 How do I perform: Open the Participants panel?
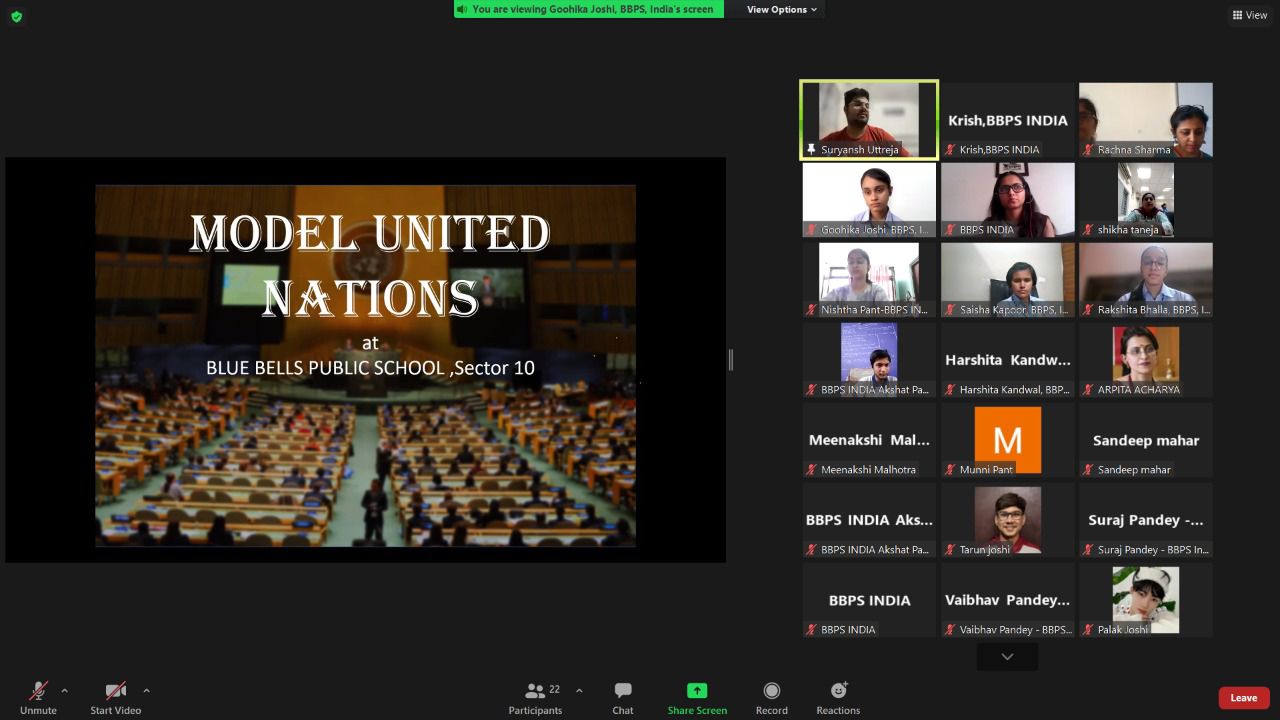click(535, 697)
